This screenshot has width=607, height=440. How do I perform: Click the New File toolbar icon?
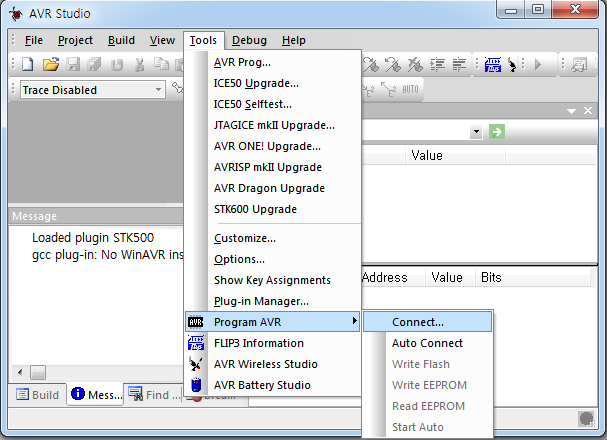pyautogui.click(x=27, y=64)
